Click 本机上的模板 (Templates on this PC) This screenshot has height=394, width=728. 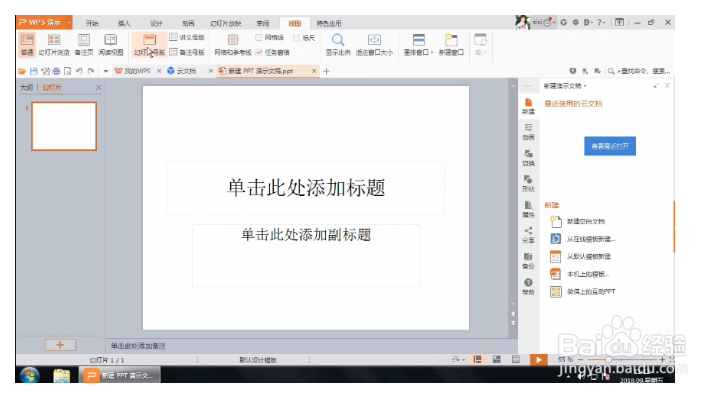point(579,274)
